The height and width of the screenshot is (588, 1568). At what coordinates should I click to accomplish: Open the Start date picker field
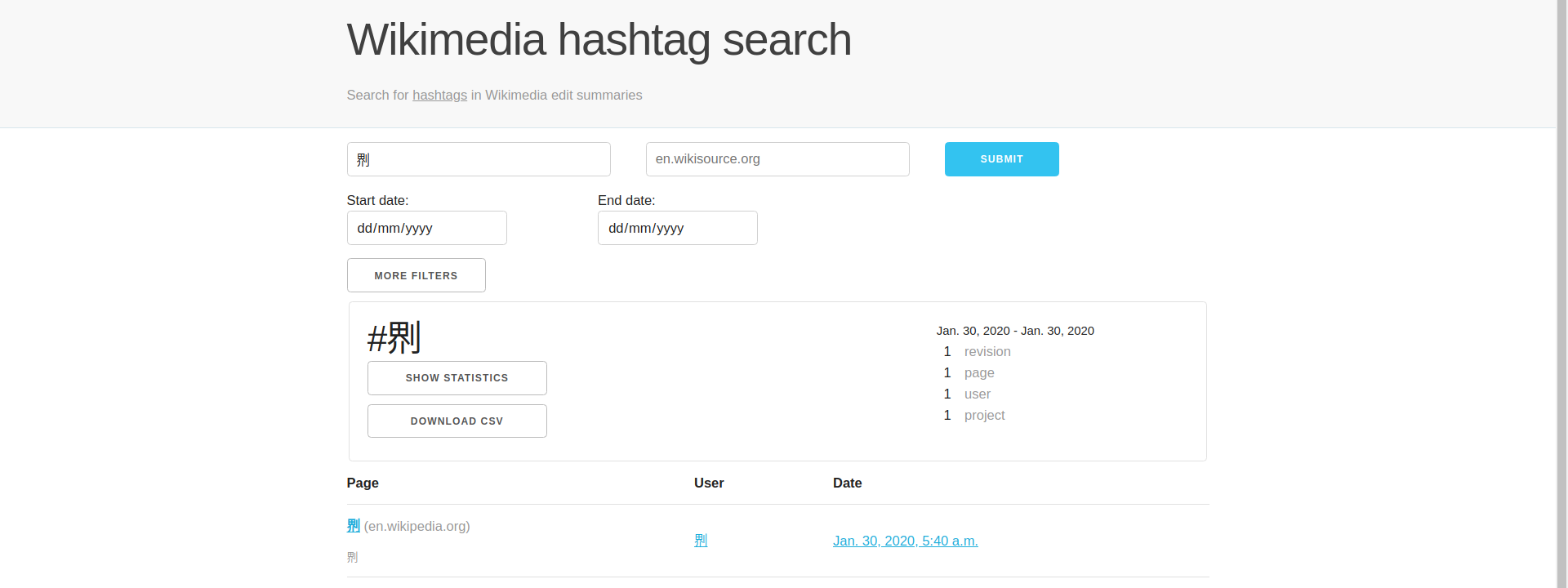(x=427, y=228)
